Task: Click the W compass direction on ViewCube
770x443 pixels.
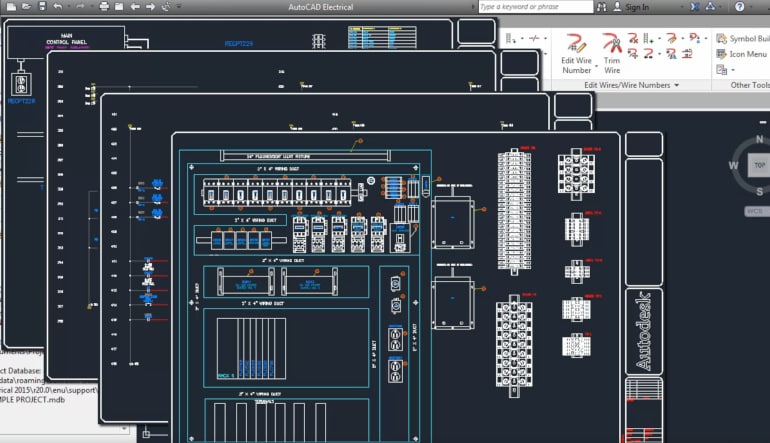Action: coord(733,166)
